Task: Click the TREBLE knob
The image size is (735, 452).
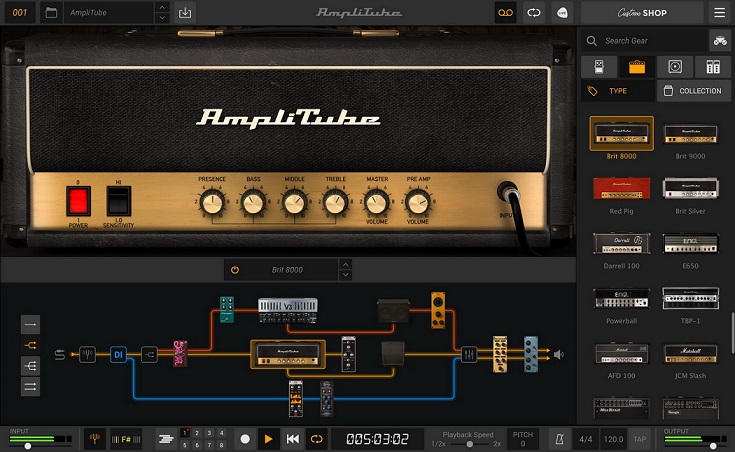Action: coord(336,203)
